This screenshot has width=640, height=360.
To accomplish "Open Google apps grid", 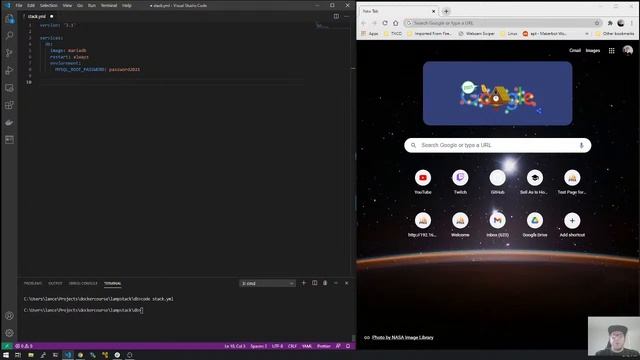I will [611, 51].
